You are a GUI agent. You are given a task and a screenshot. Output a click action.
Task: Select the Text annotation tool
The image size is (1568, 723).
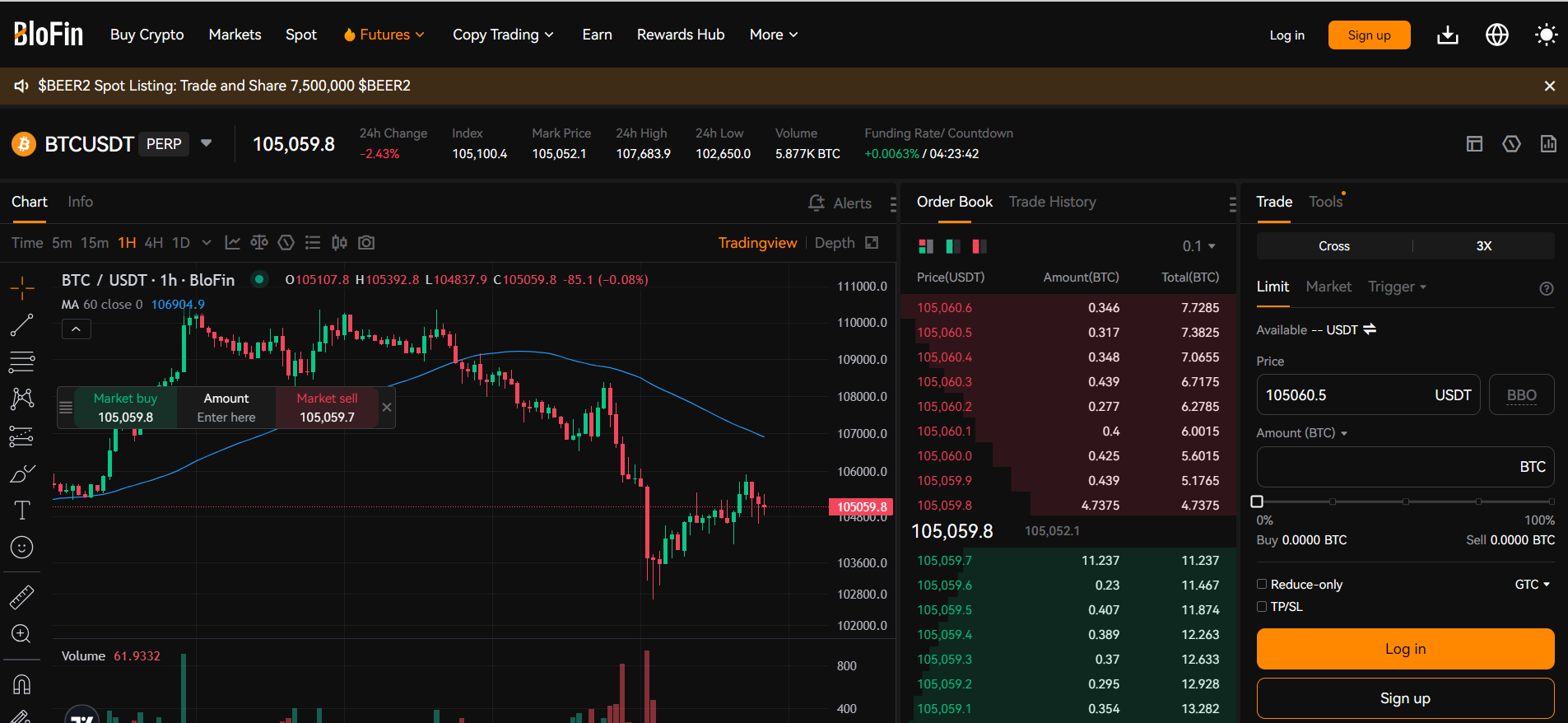[x=22, y=511]
